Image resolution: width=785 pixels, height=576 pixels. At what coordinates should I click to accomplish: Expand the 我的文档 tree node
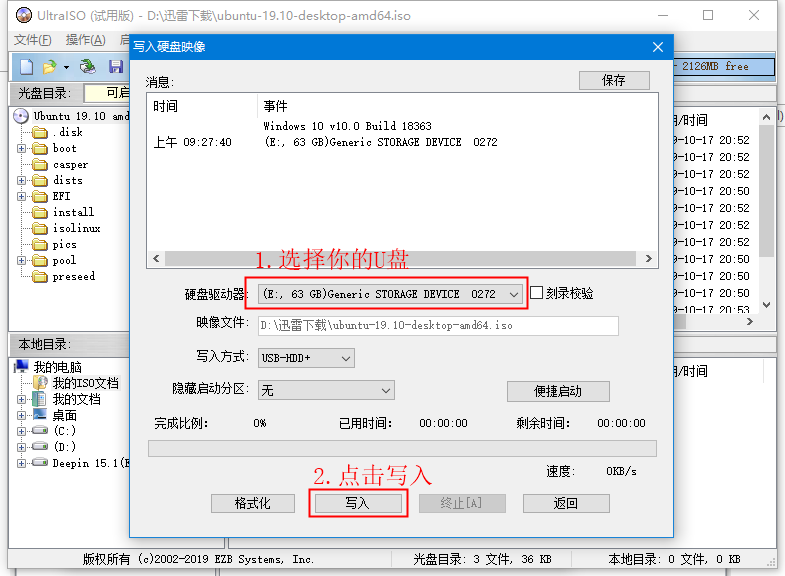21,399
